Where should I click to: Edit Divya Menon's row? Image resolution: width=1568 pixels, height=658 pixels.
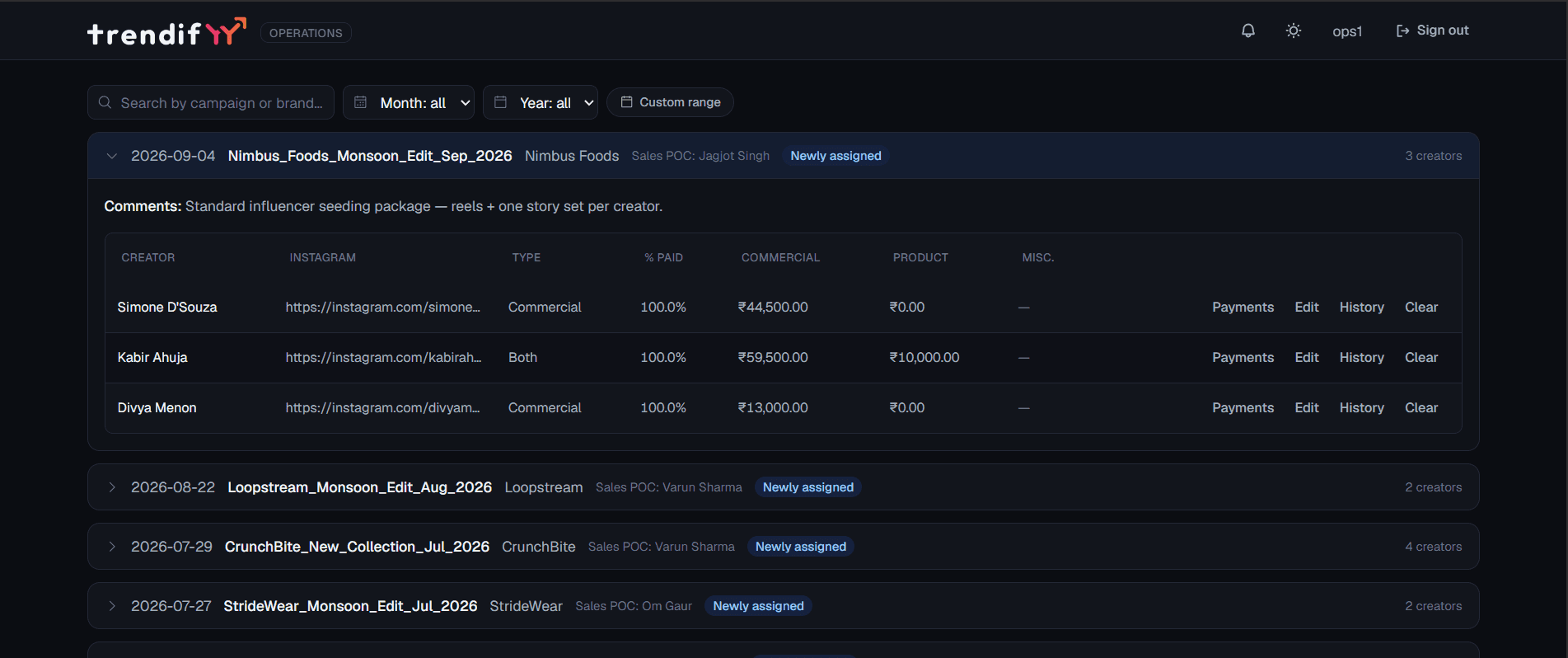tap(1307, 407)
